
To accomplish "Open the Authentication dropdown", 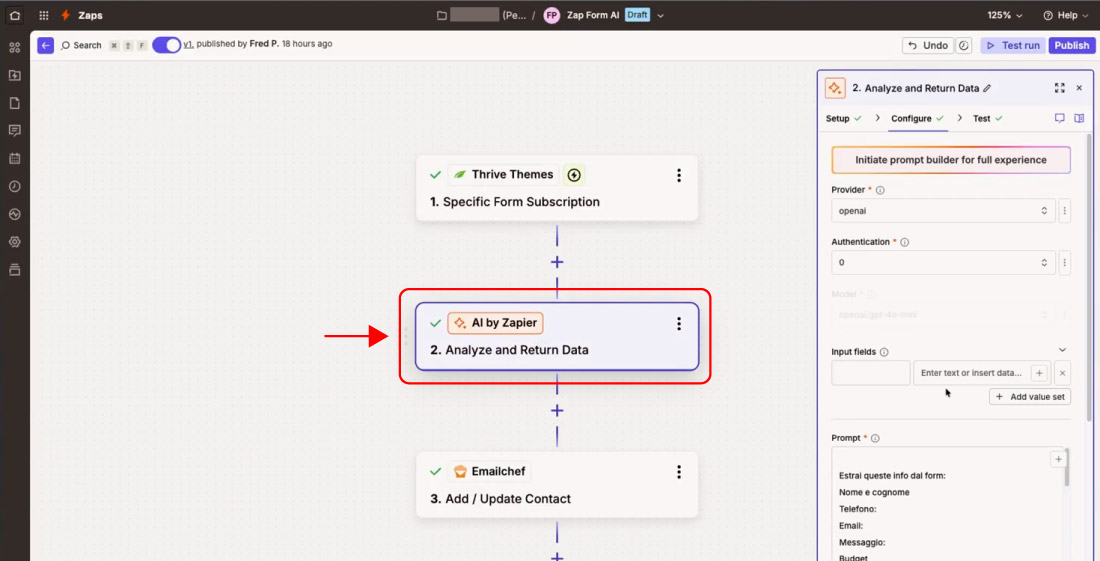I will click(942, 263).
